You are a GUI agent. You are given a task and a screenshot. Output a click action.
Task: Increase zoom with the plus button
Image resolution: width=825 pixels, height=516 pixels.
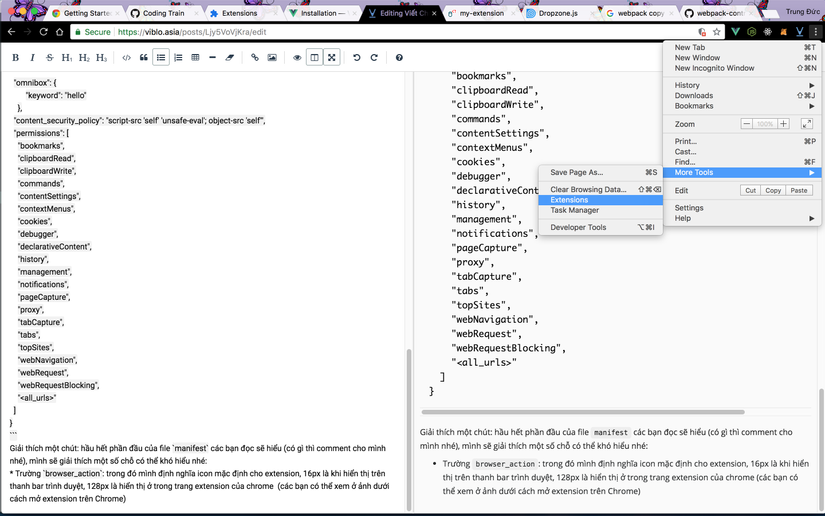[783, 124]
